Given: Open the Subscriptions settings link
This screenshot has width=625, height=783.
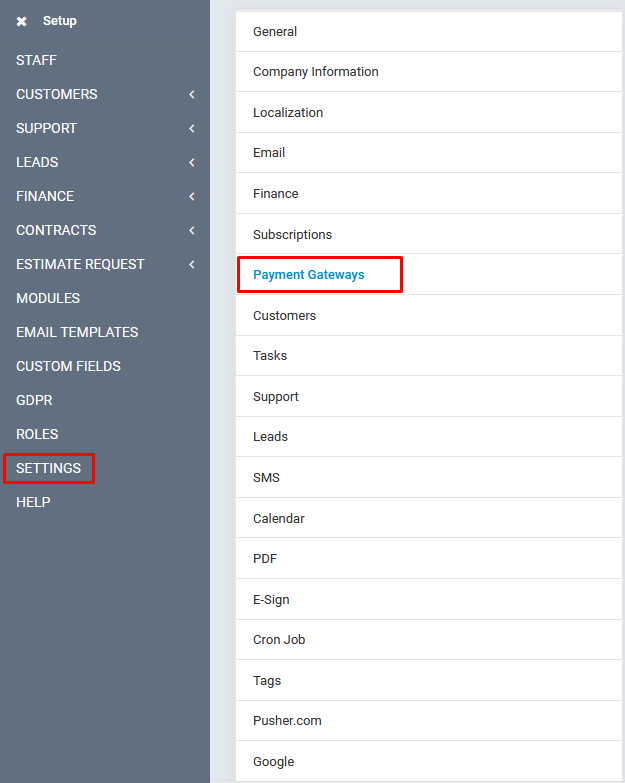Looking at the screenshot, I should pos(292,235).
